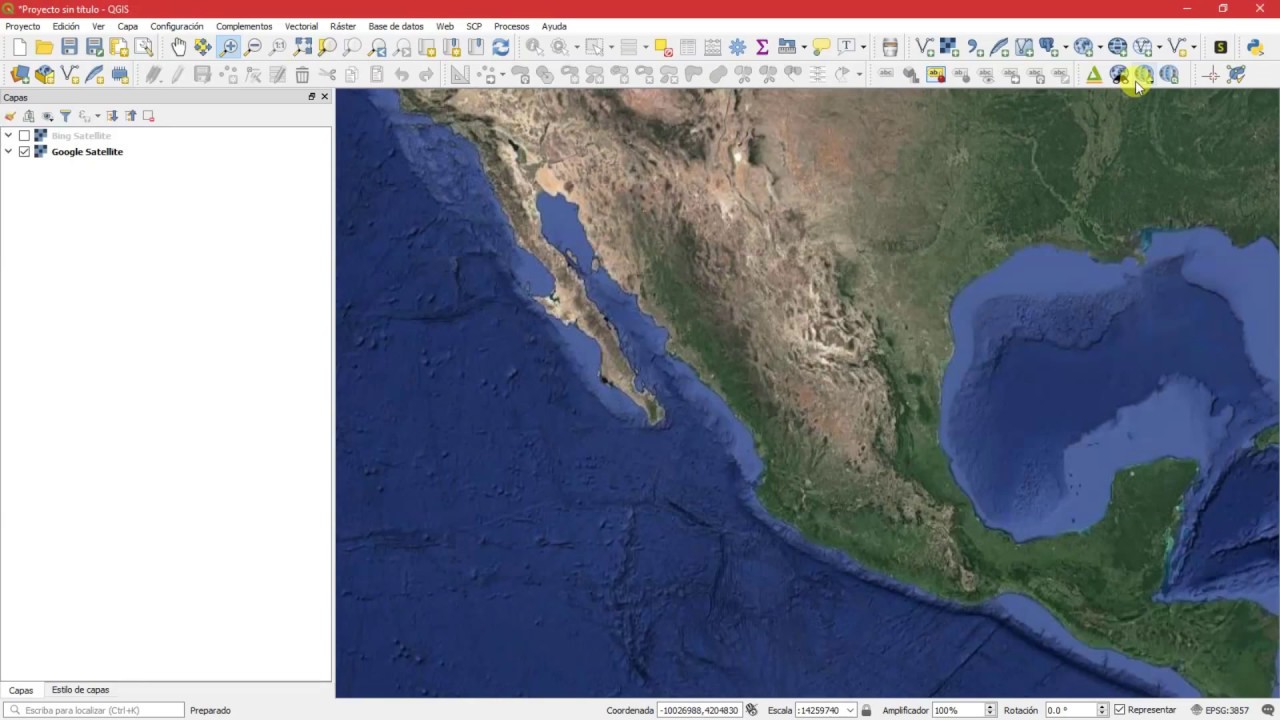The width and height of the screenshot is (1280, 720).
Task: Open the Complementos menu
Action: click(244, 26)
